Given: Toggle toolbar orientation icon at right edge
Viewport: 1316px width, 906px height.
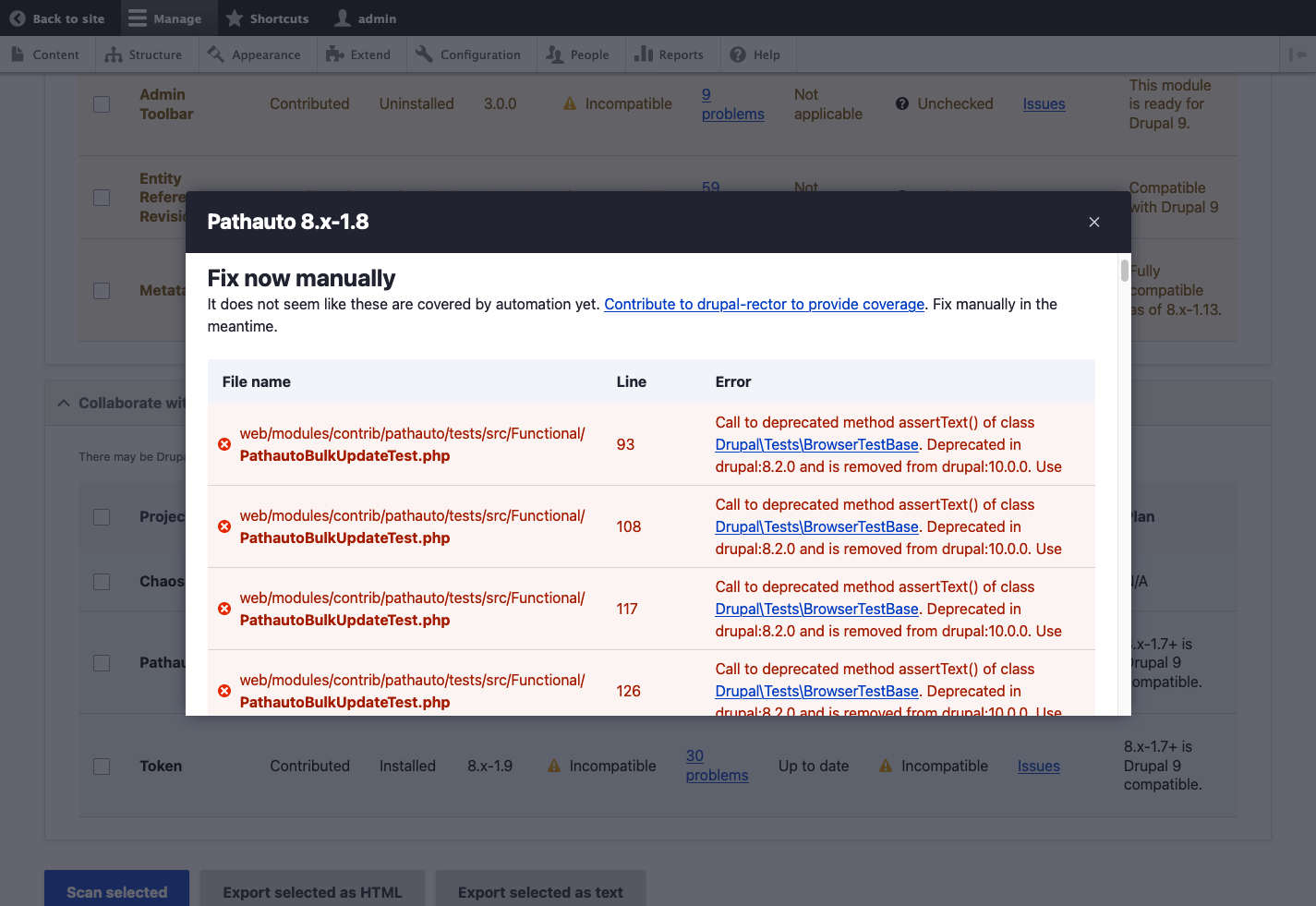Looking at the screenshot, I should (1298, 54).
